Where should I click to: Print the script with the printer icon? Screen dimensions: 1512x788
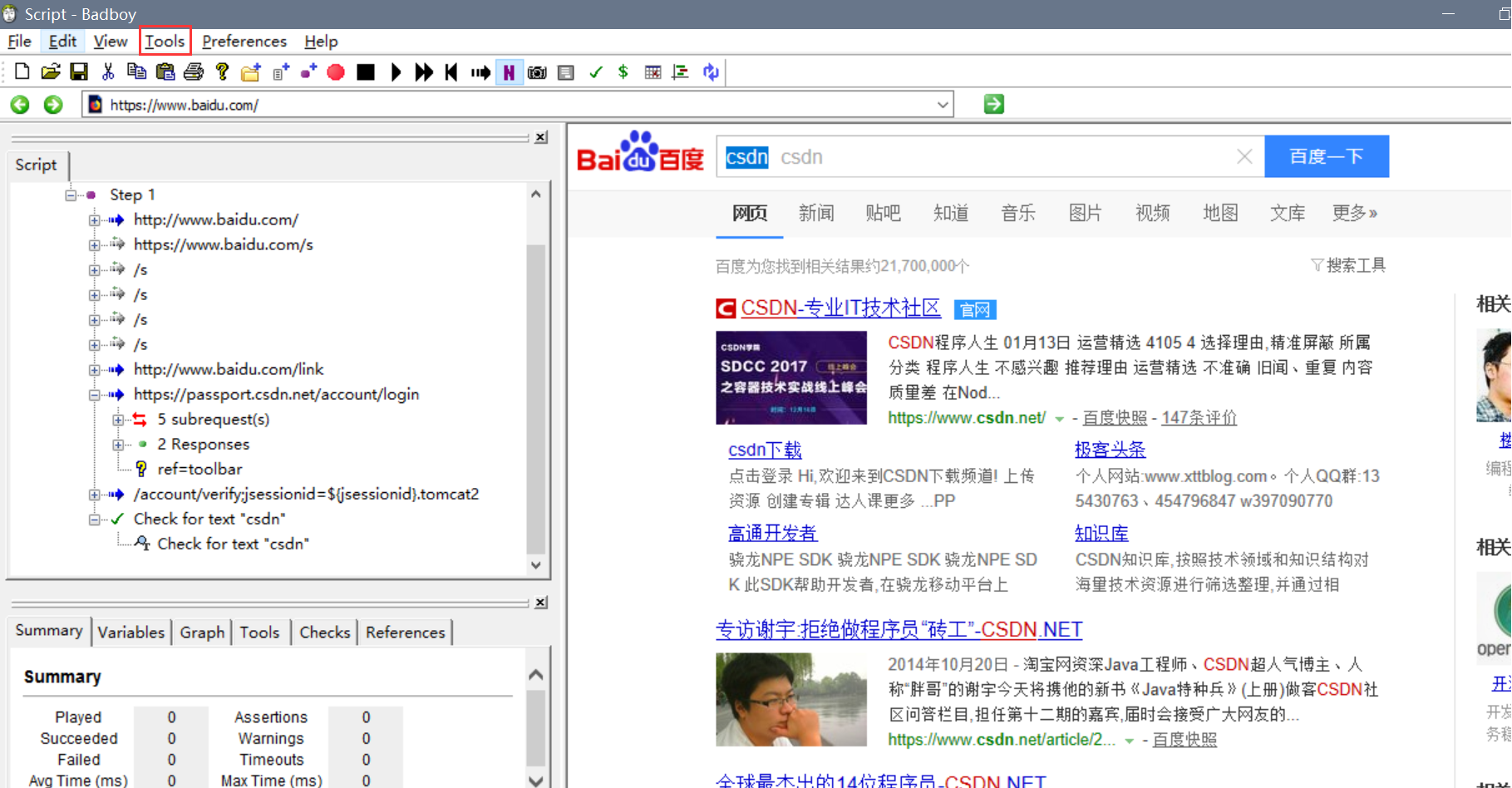pyautogui.click(x=194, y=72)
